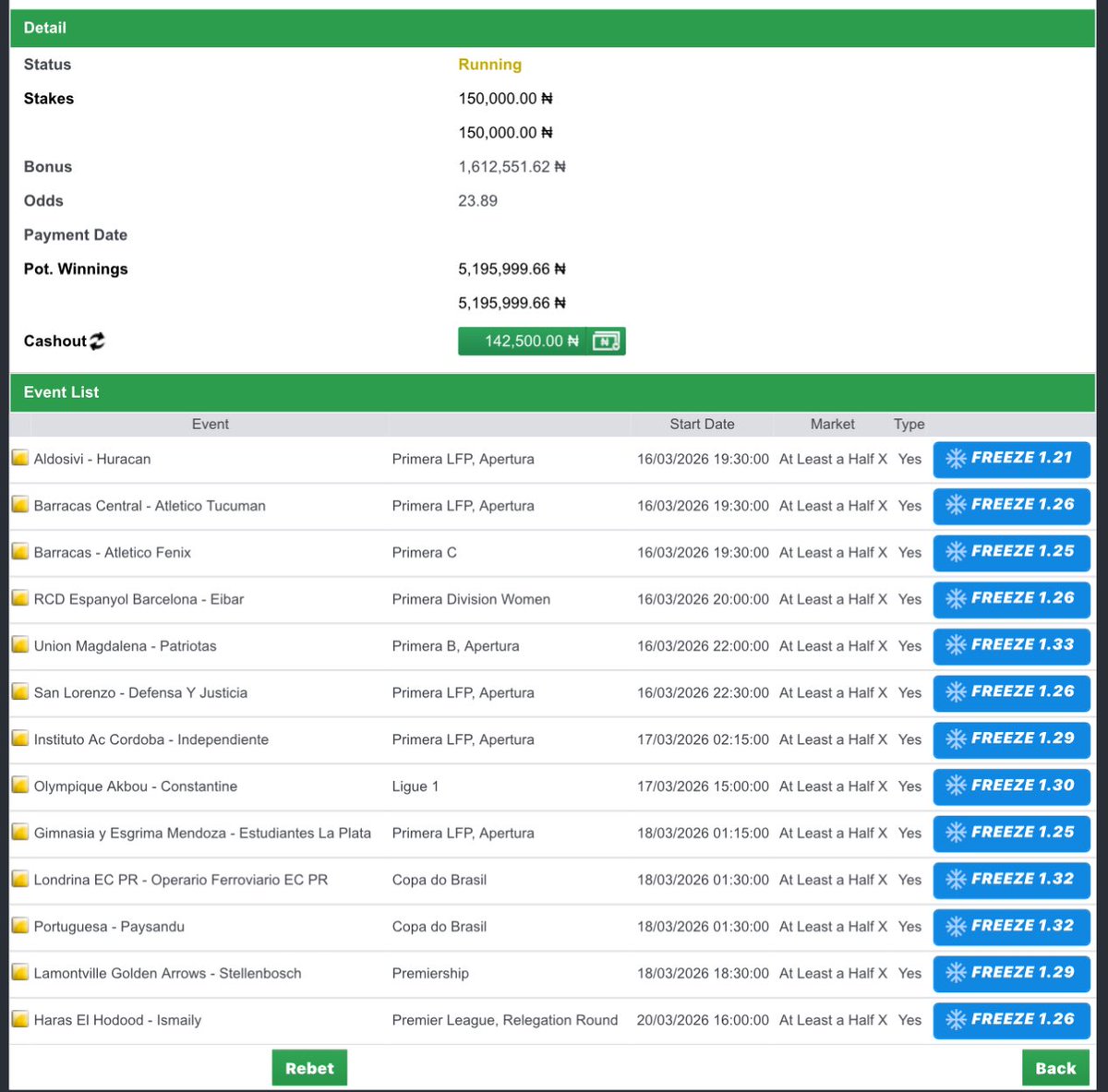Select the Running status text
Viewport: 1108px width, 1092px height.
(x=489, y=65)
